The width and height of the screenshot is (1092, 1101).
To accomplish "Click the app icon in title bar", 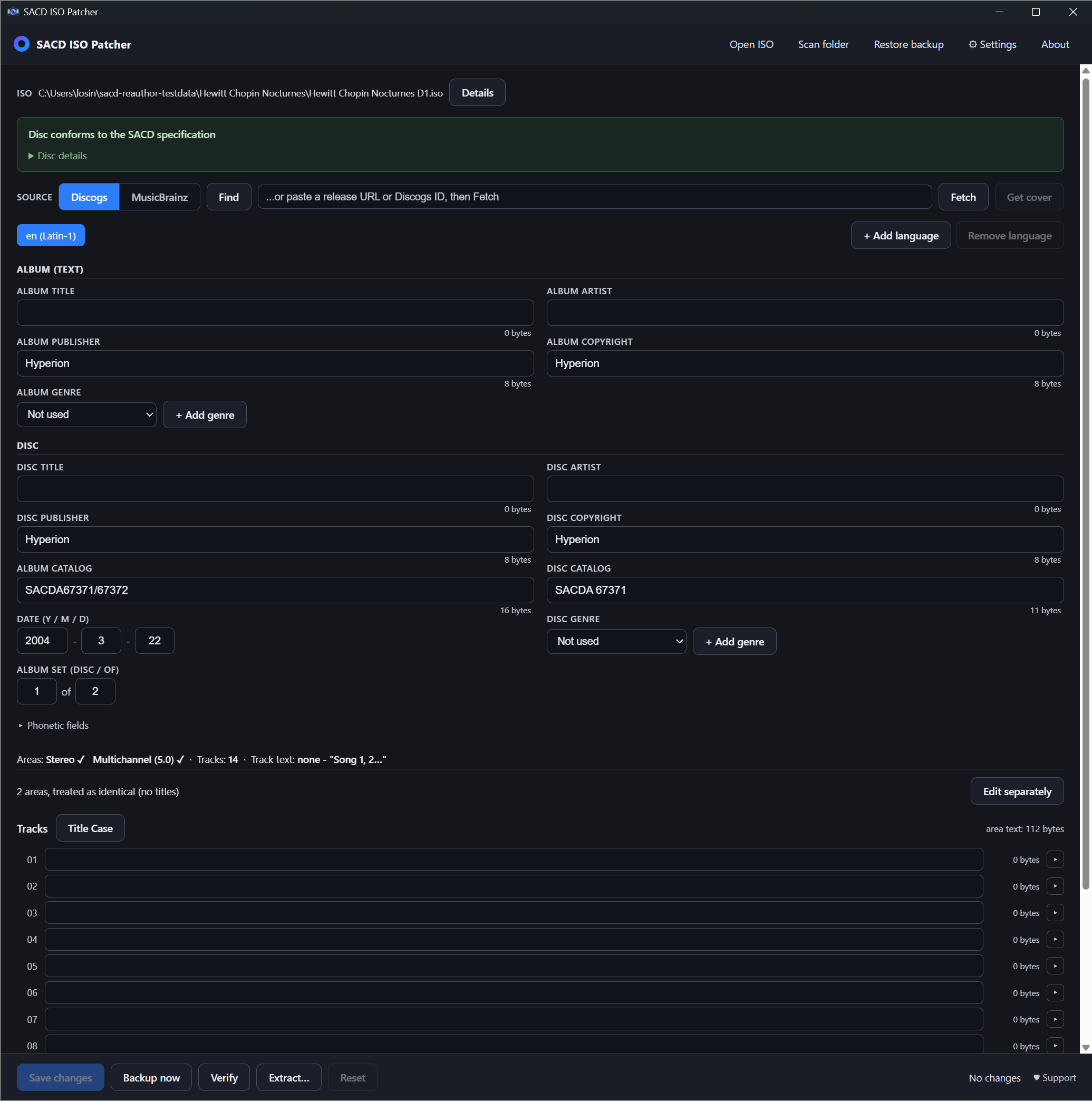I will pos(13,12).
